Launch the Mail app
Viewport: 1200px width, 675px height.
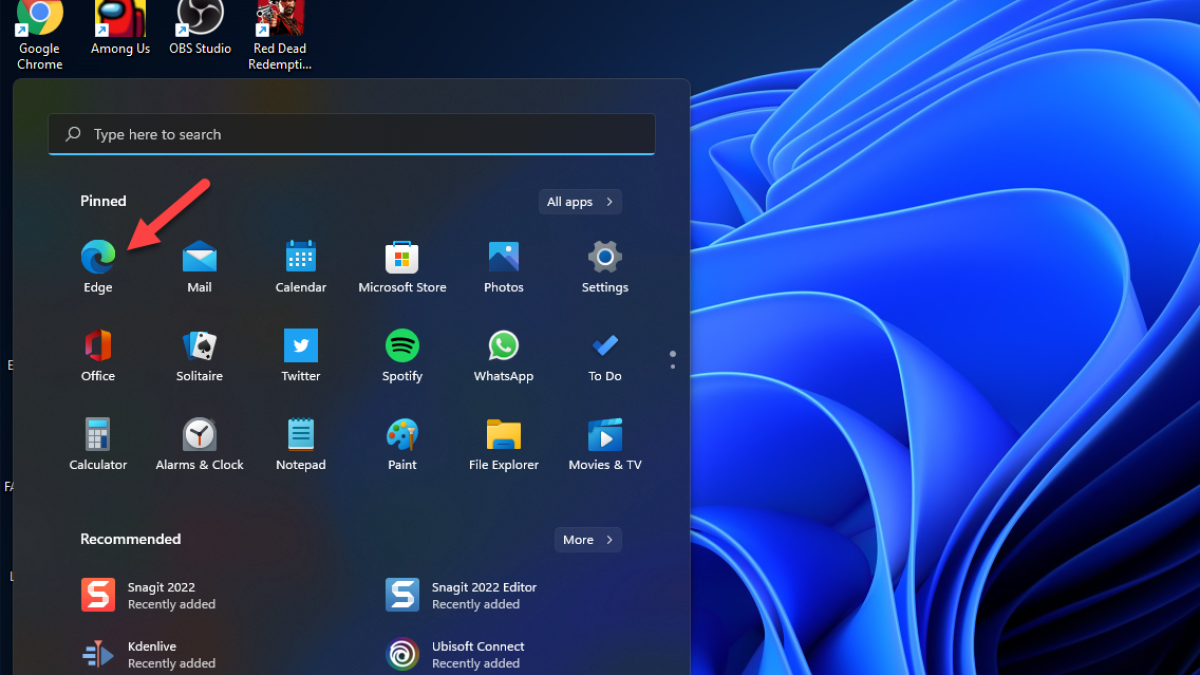coord(199,266)
